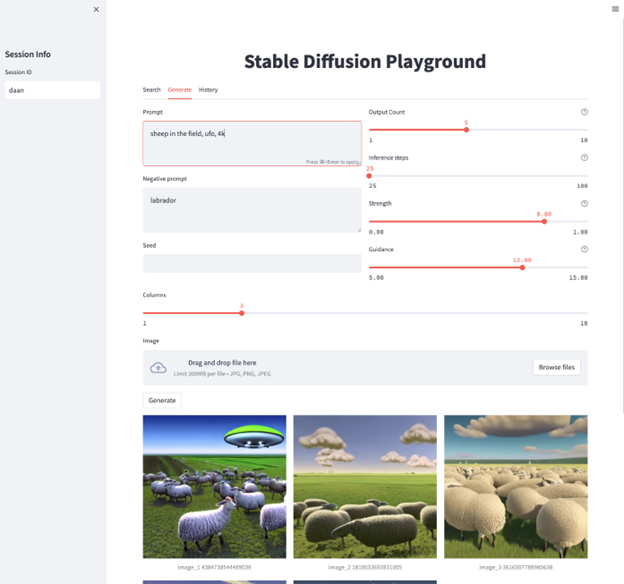Viewport: 624px width, 584px height.
Task: Click the image_1 caption text
Action: point(214,567)
